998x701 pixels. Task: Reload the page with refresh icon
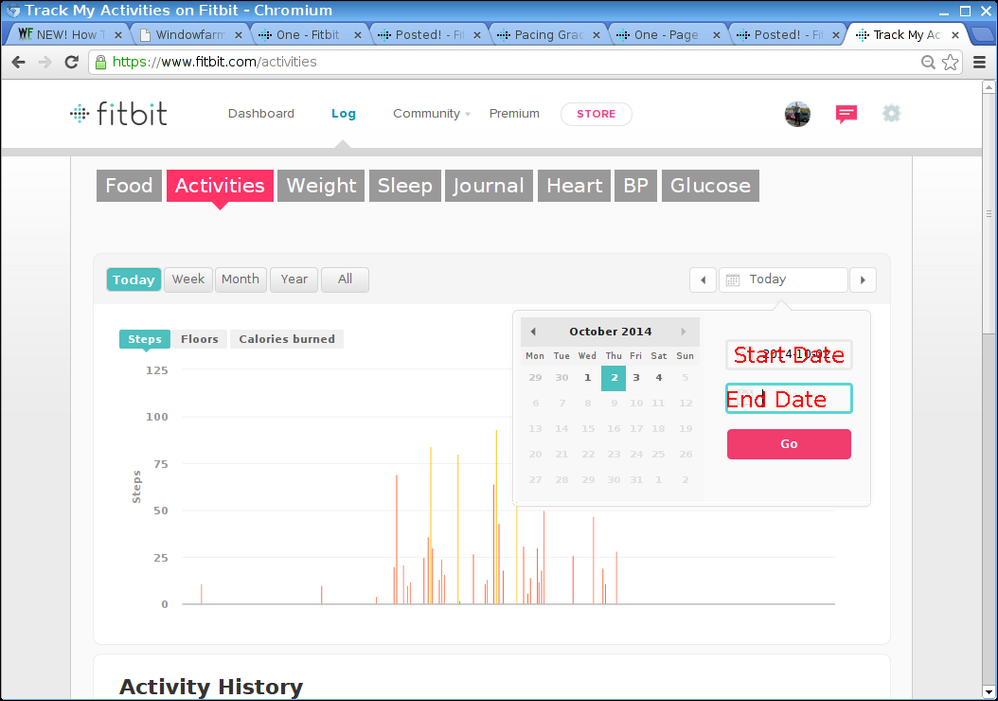click(x=71, y=62)
